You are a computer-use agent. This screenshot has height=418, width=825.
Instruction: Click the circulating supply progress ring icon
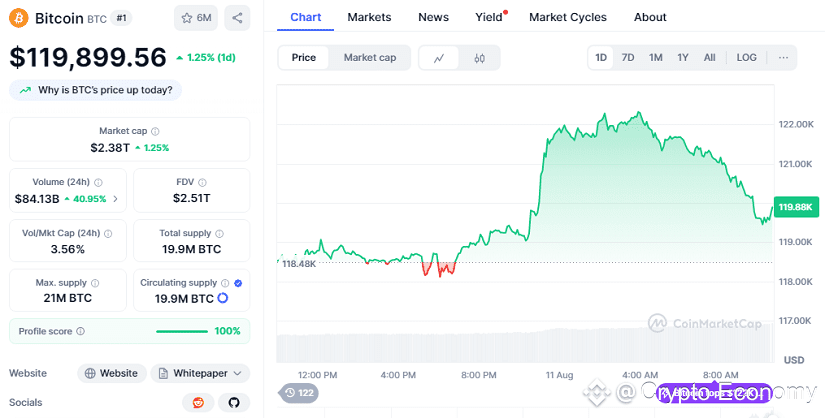click(223, 298)
